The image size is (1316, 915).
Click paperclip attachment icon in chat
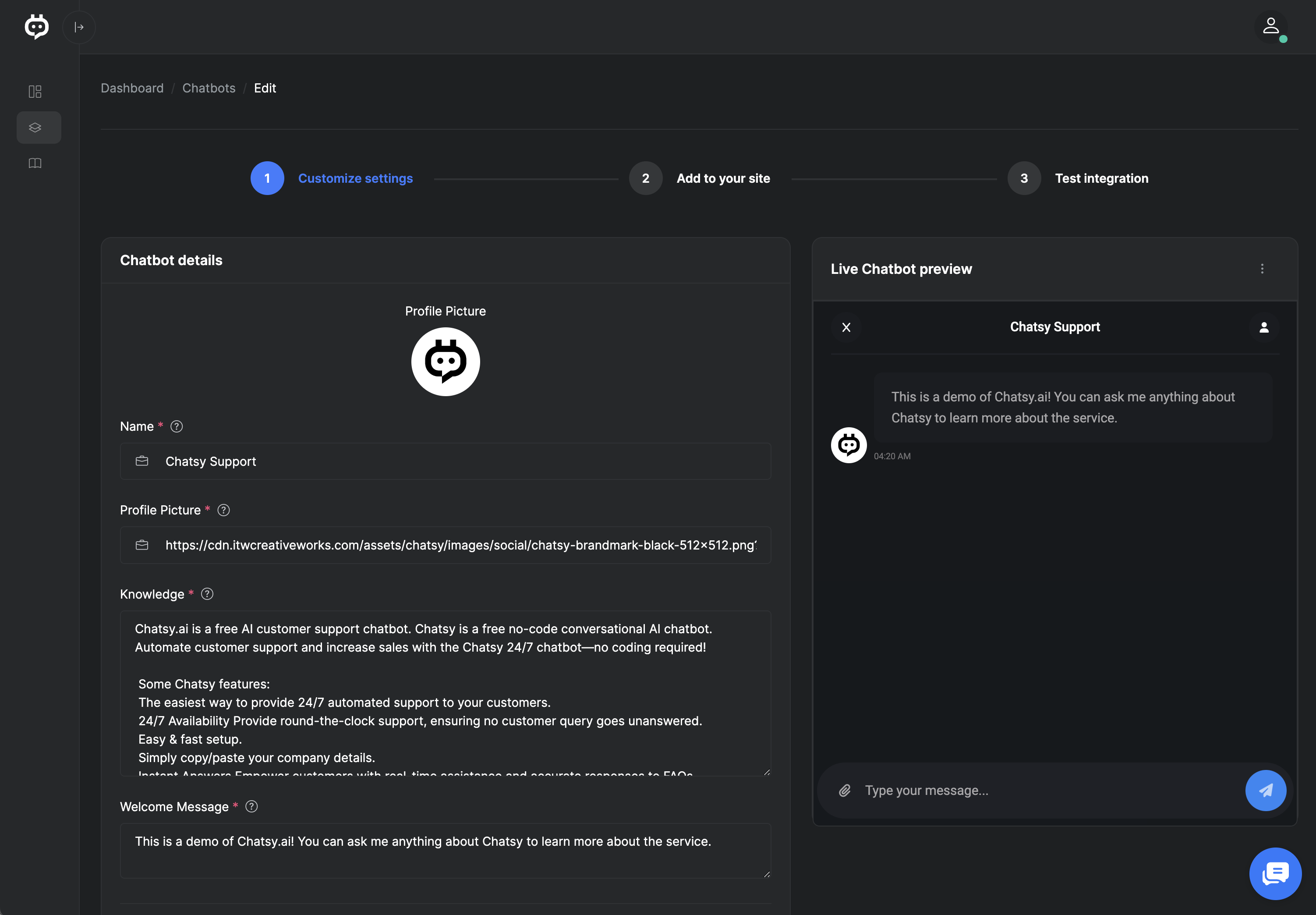click(x=845, y=791)
